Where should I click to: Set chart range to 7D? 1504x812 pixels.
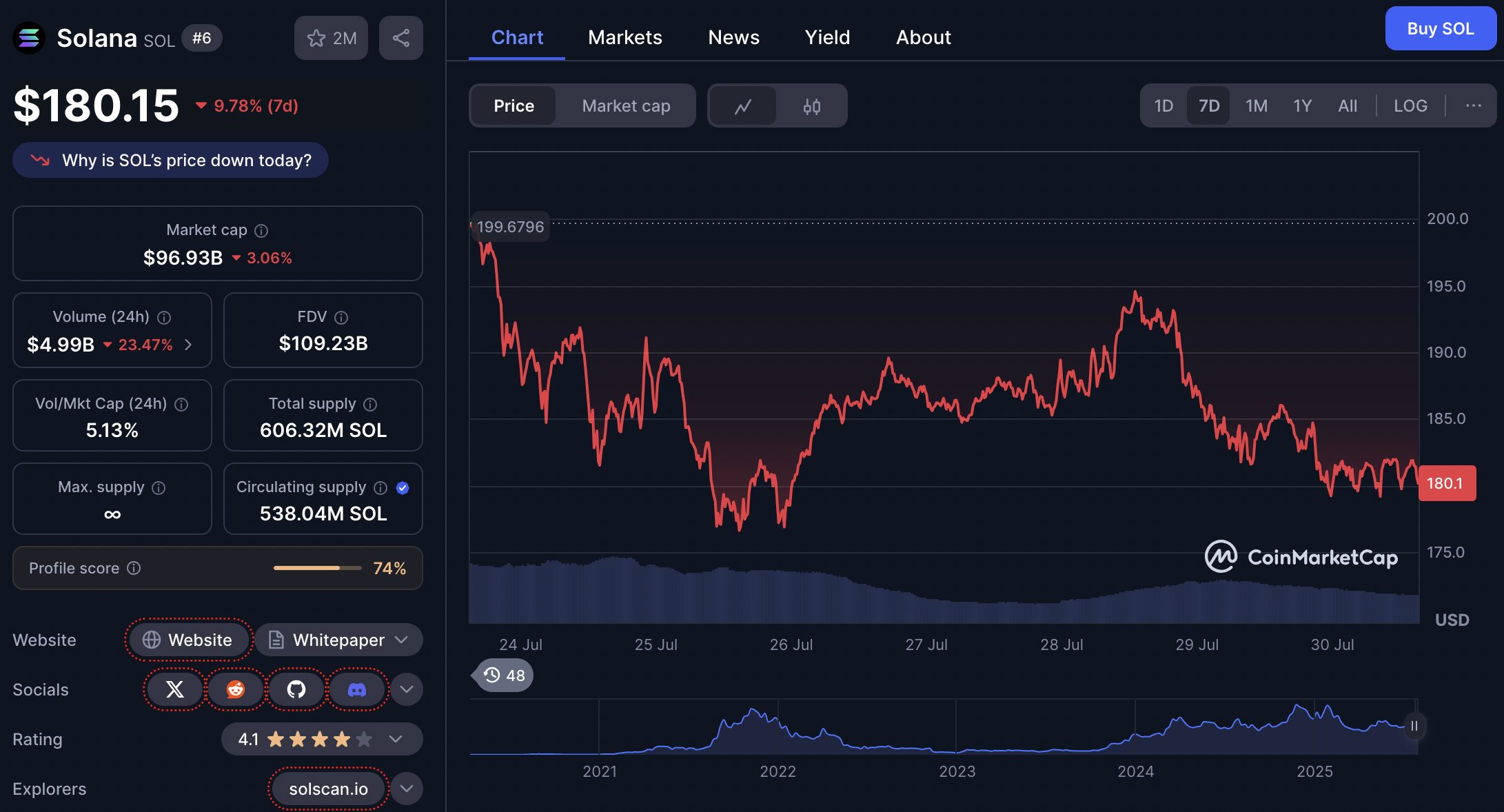coord(1209,106)
